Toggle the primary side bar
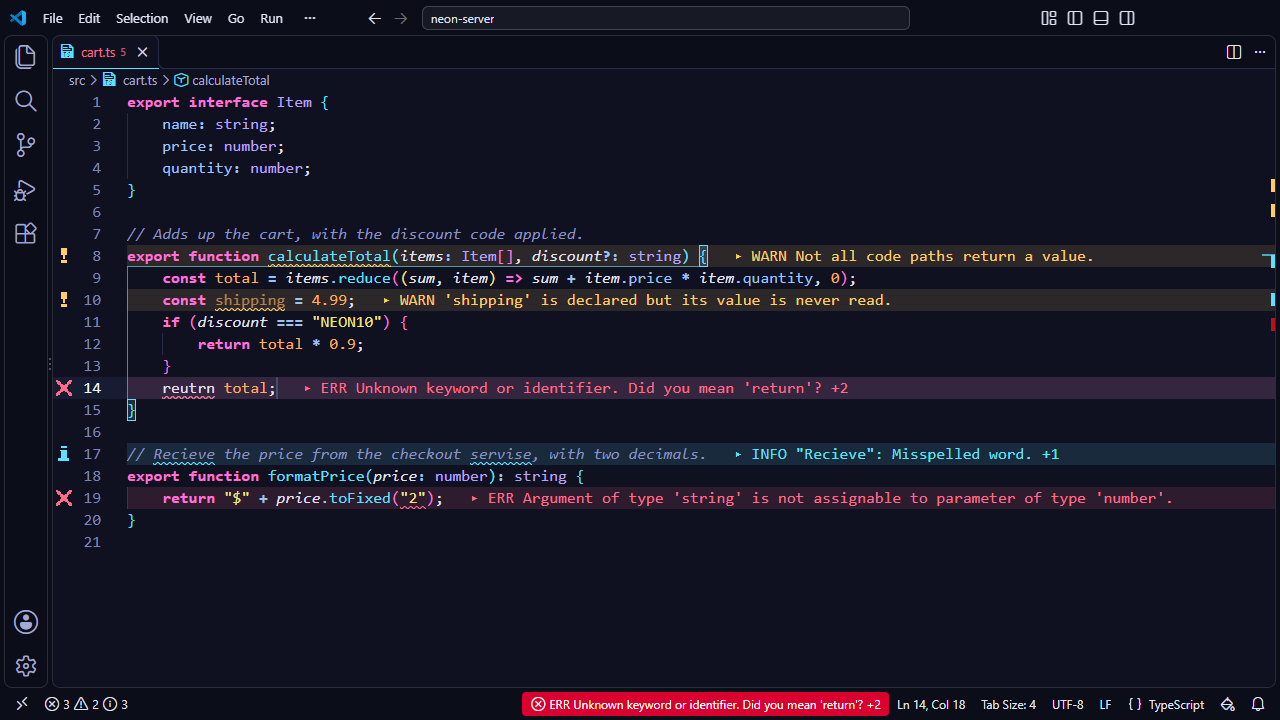The width and height of the screenshot is (1280, 720). 1075,18
